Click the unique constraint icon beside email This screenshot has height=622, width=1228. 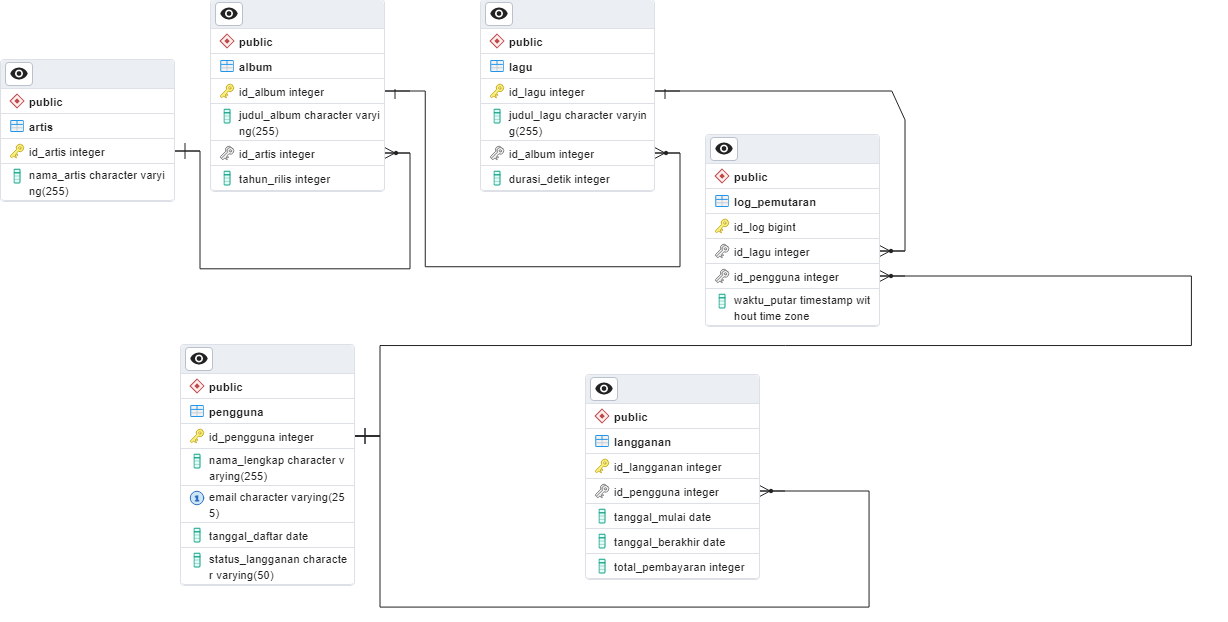197,497
